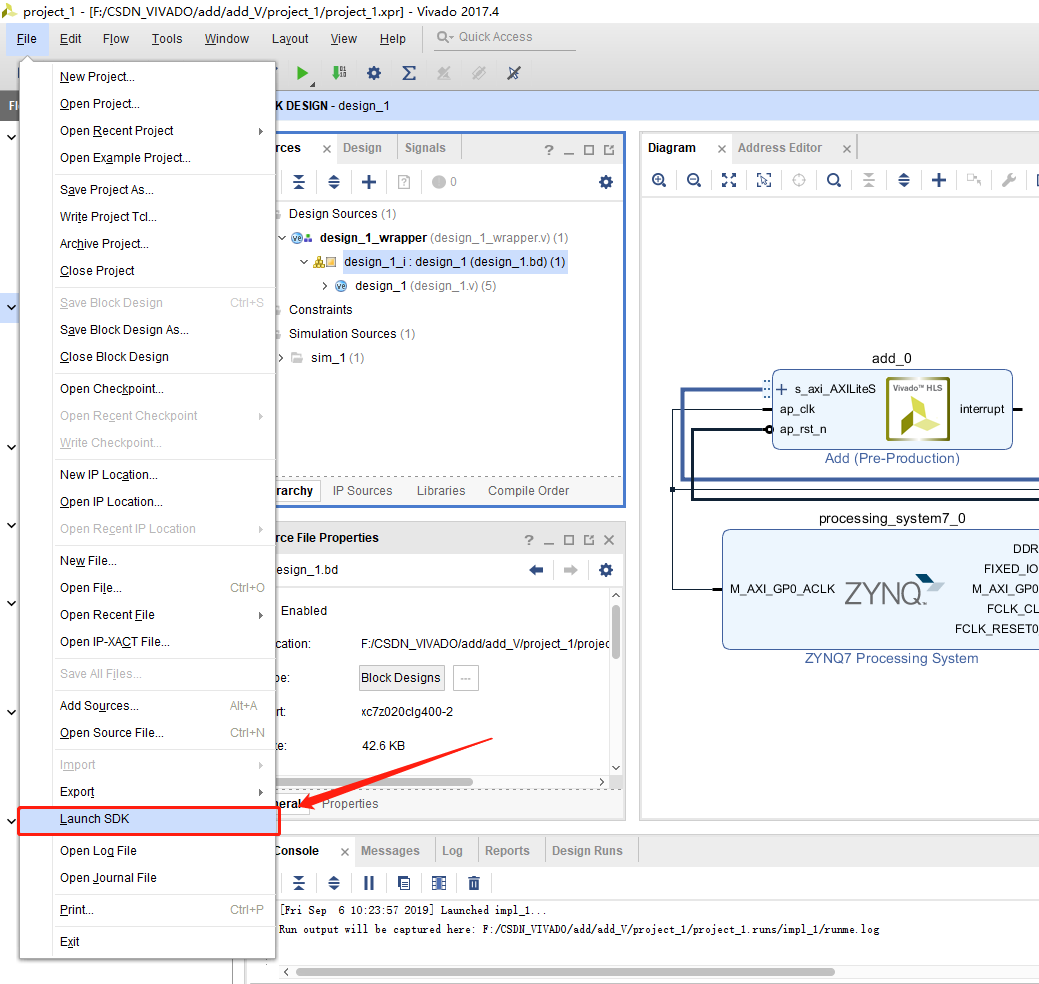Screen dimensions: 1039x984
Task: Close the Address Editor tab
Action: (846, 149)
